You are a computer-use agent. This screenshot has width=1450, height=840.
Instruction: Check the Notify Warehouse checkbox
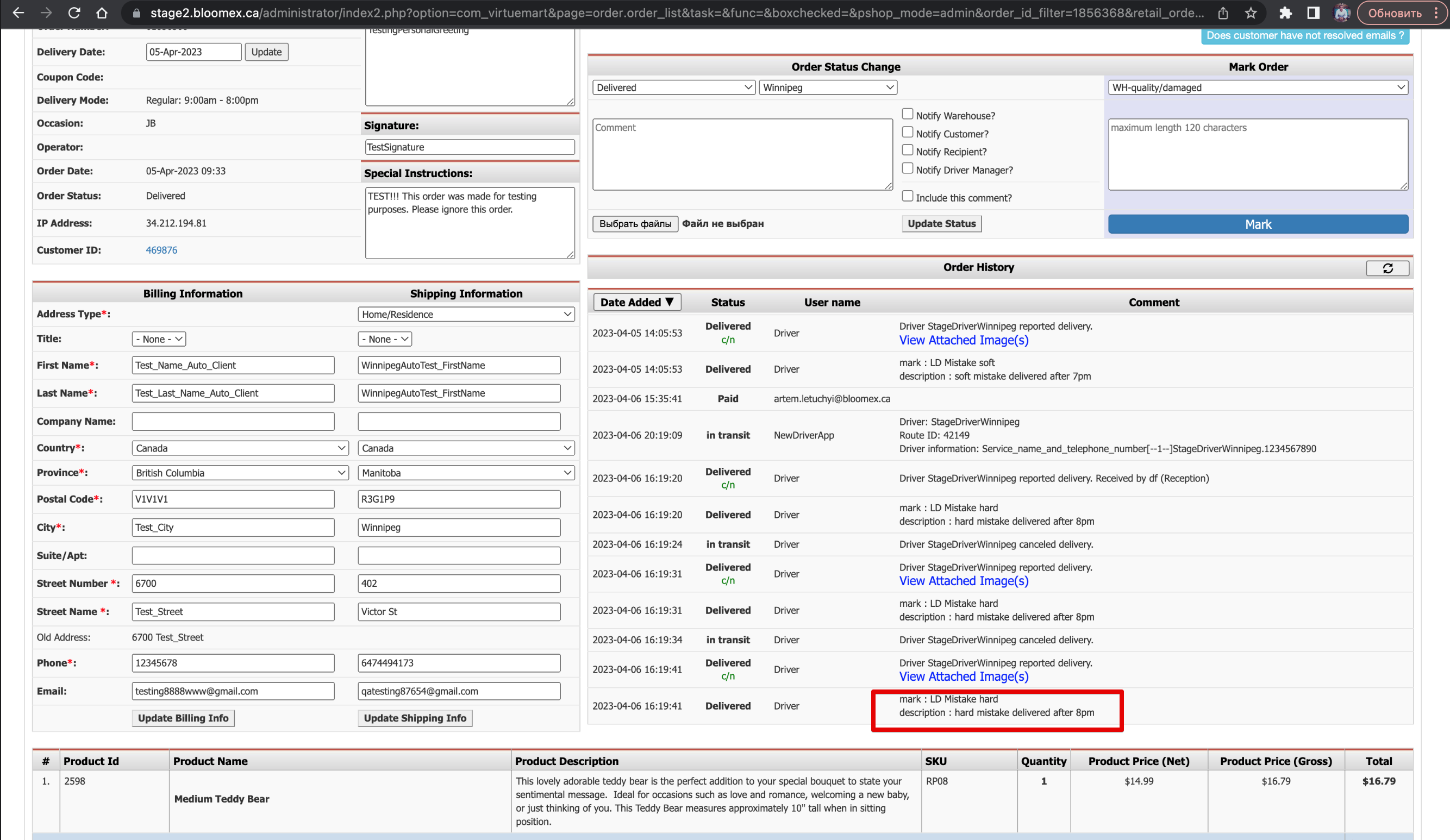(908, 114)
